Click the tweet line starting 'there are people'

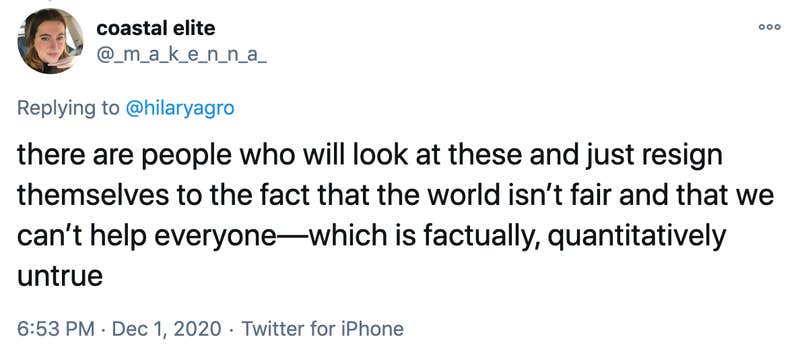coord(370,156)
